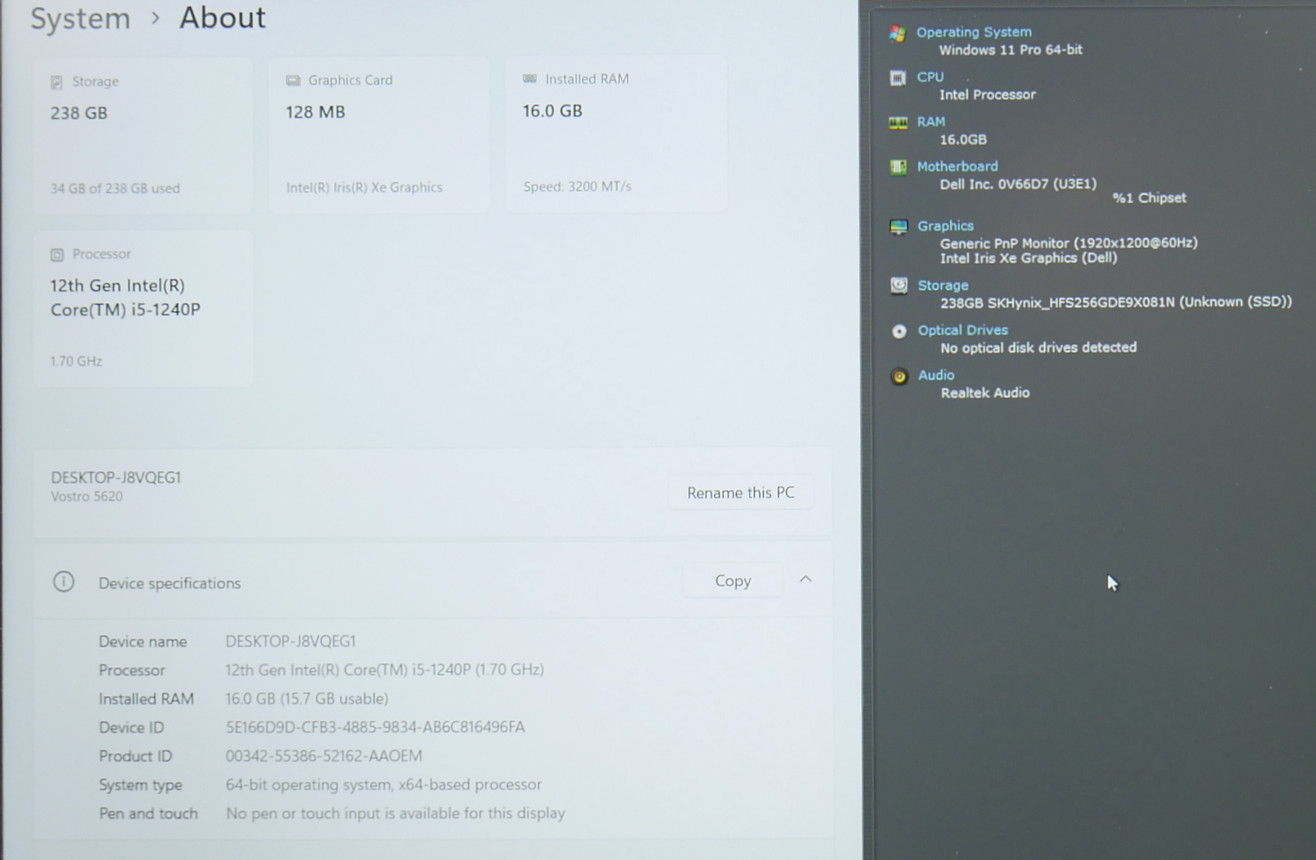Screen dimensions: 1316x860
Task: Click the Installed RAM card icon
Action: 530,79
